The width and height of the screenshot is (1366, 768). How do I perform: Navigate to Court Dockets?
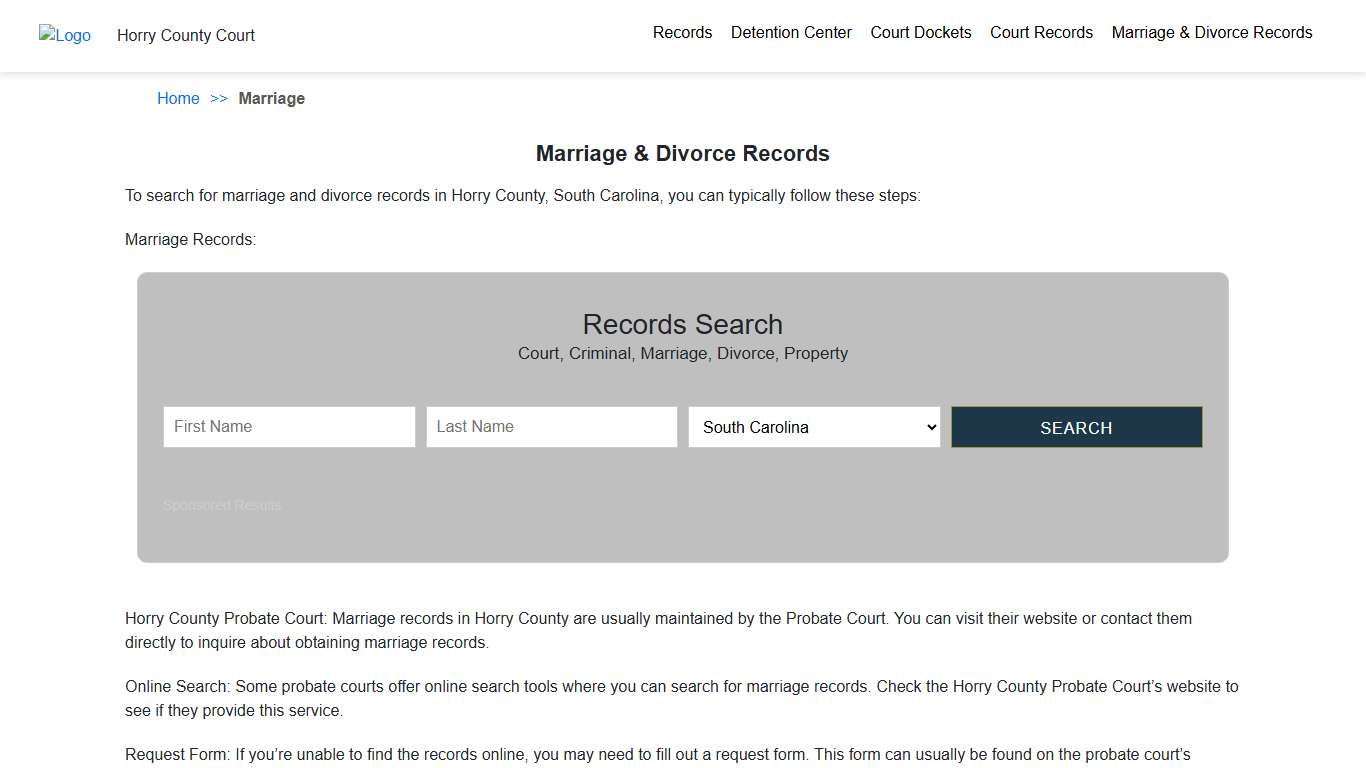coord(920,32)
